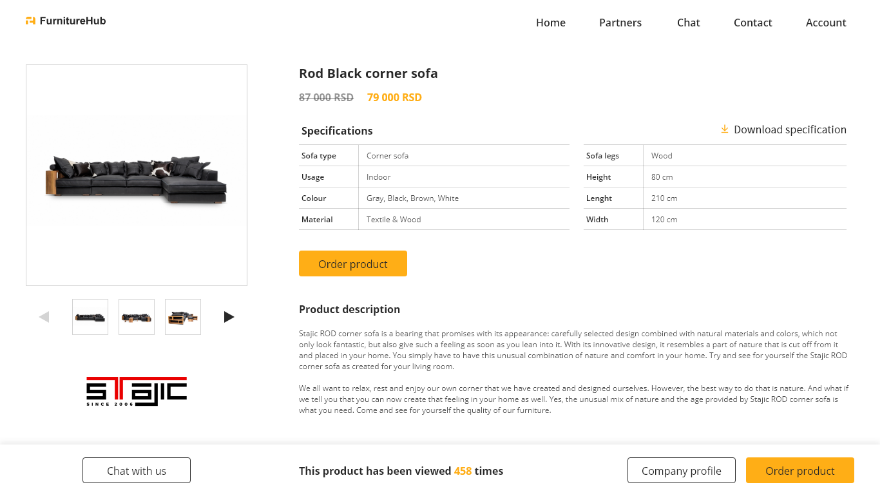Image resolution: width=880 pixels, height=496 pixels.
Task: Show next image with right arrow
Action: tap(229, 317)
